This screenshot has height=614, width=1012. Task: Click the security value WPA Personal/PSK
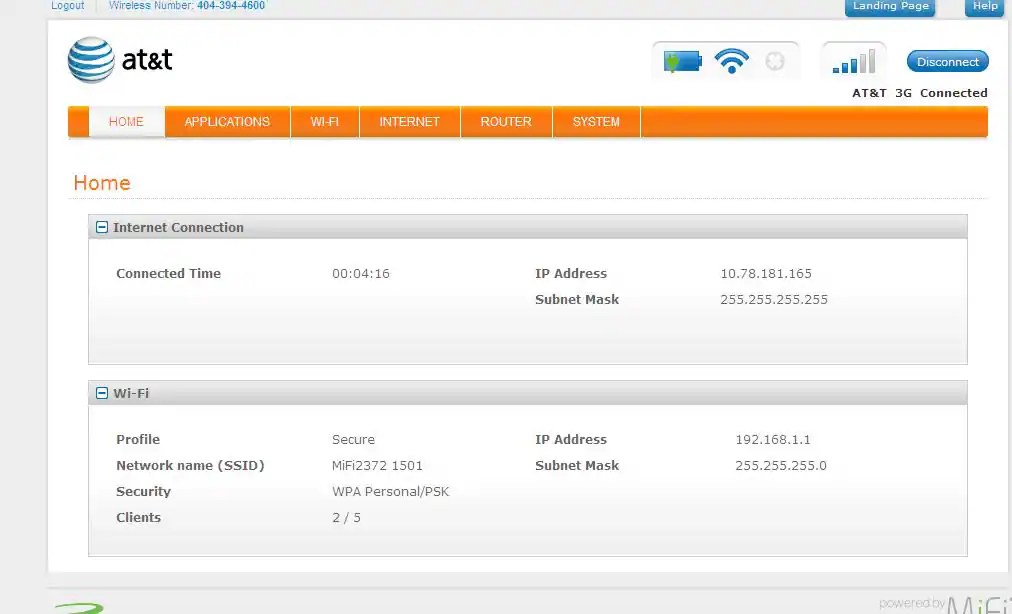click(390, 492)
